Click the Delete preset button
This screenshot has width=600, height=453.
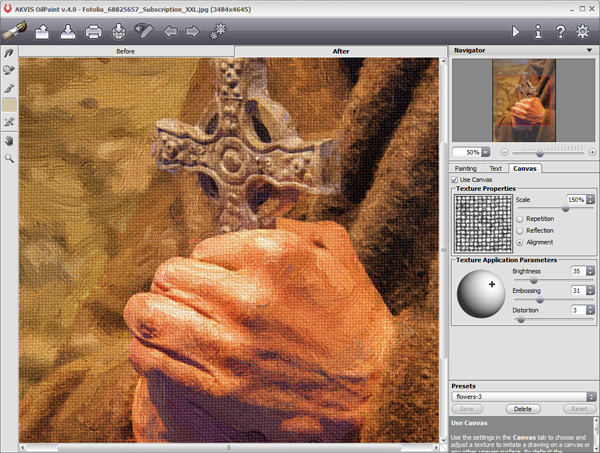[523, 409]
